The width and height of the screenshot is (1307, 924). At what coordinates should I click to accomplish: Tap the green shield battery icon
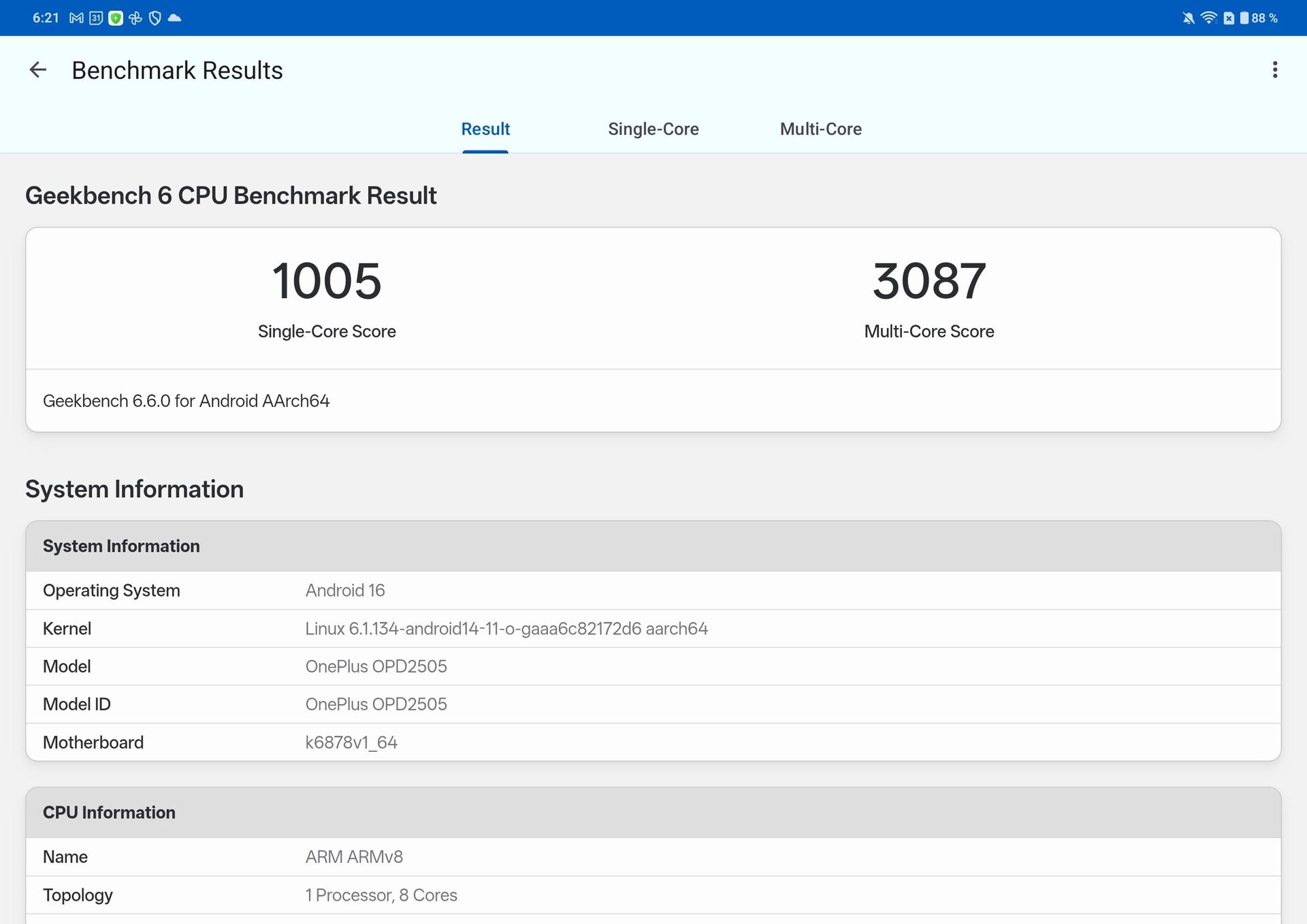(116, 18)
